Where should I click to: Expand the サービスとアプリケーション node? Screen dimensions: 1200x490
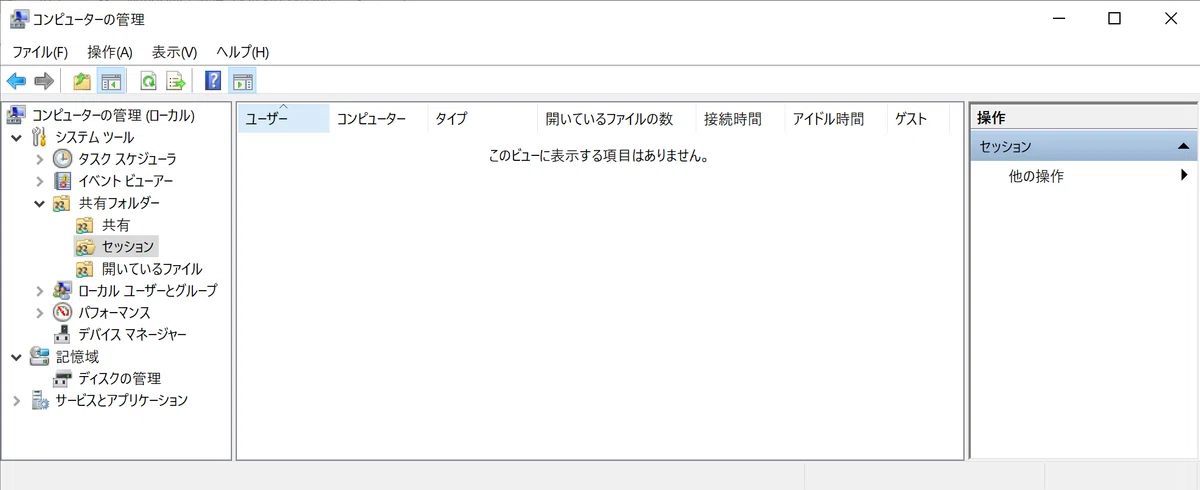coord(16,401)
